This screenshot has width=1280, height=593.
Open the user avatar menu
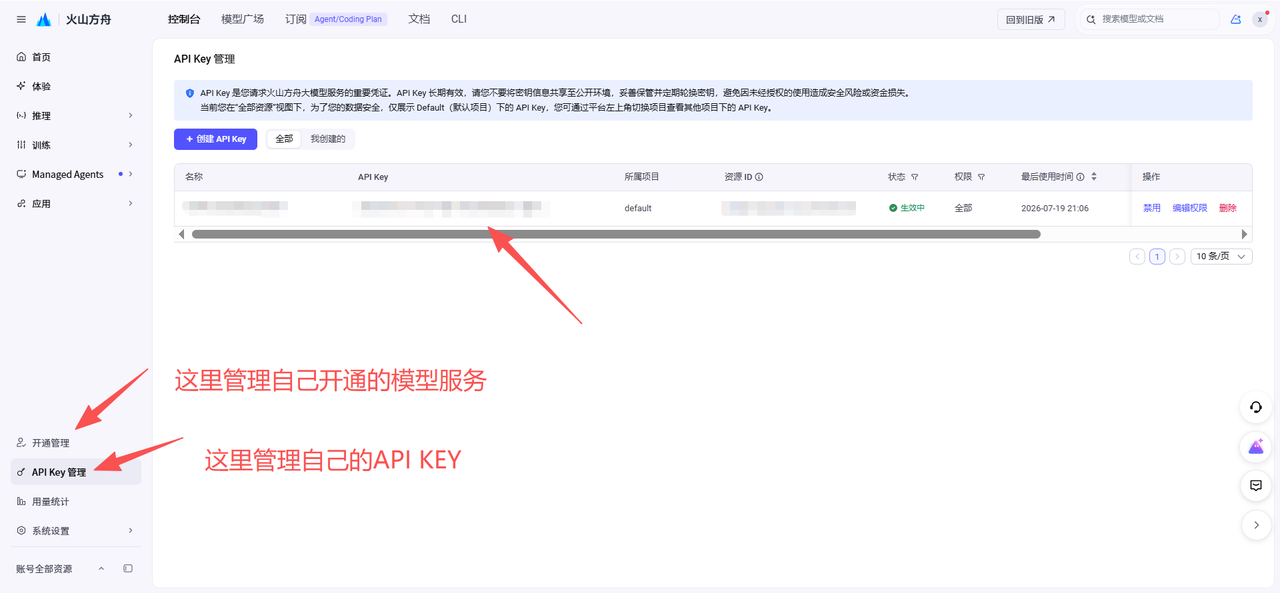[1260, 19]
